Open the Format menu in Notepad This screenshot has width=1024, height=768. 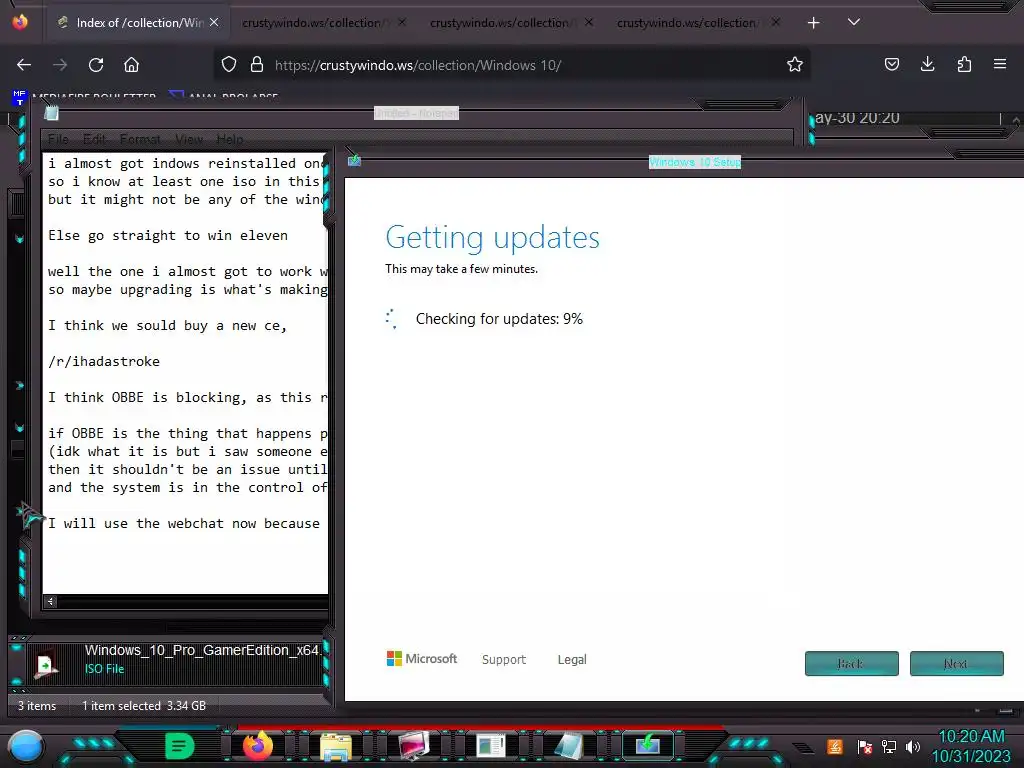140,139
